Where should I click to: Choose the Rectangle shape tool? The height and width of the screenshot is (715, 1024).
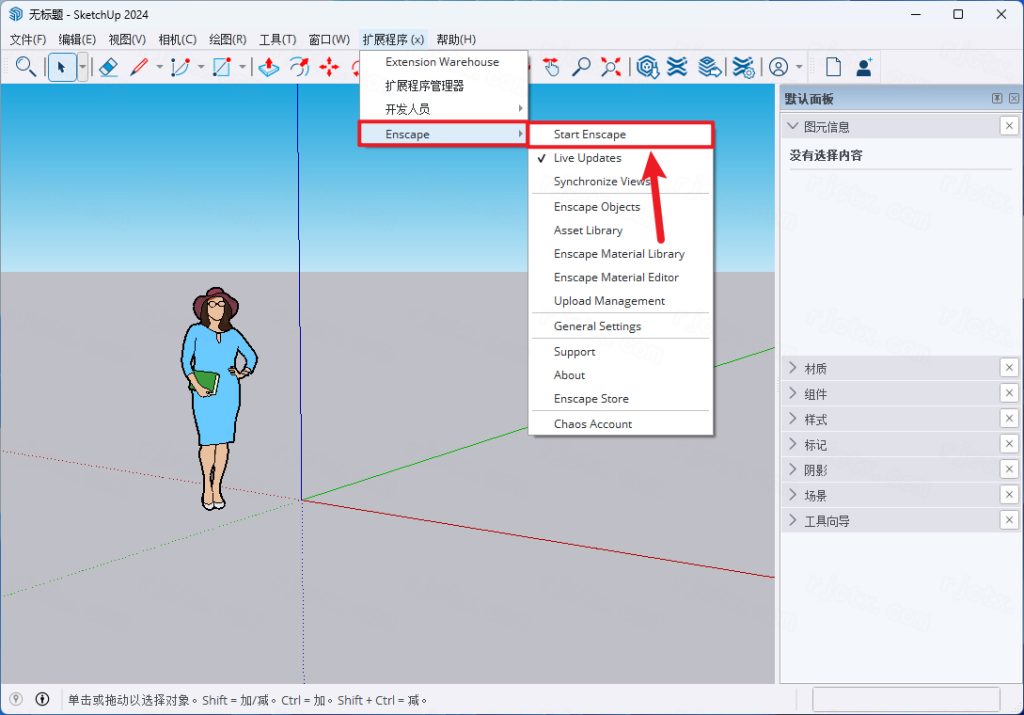point(222,67)
